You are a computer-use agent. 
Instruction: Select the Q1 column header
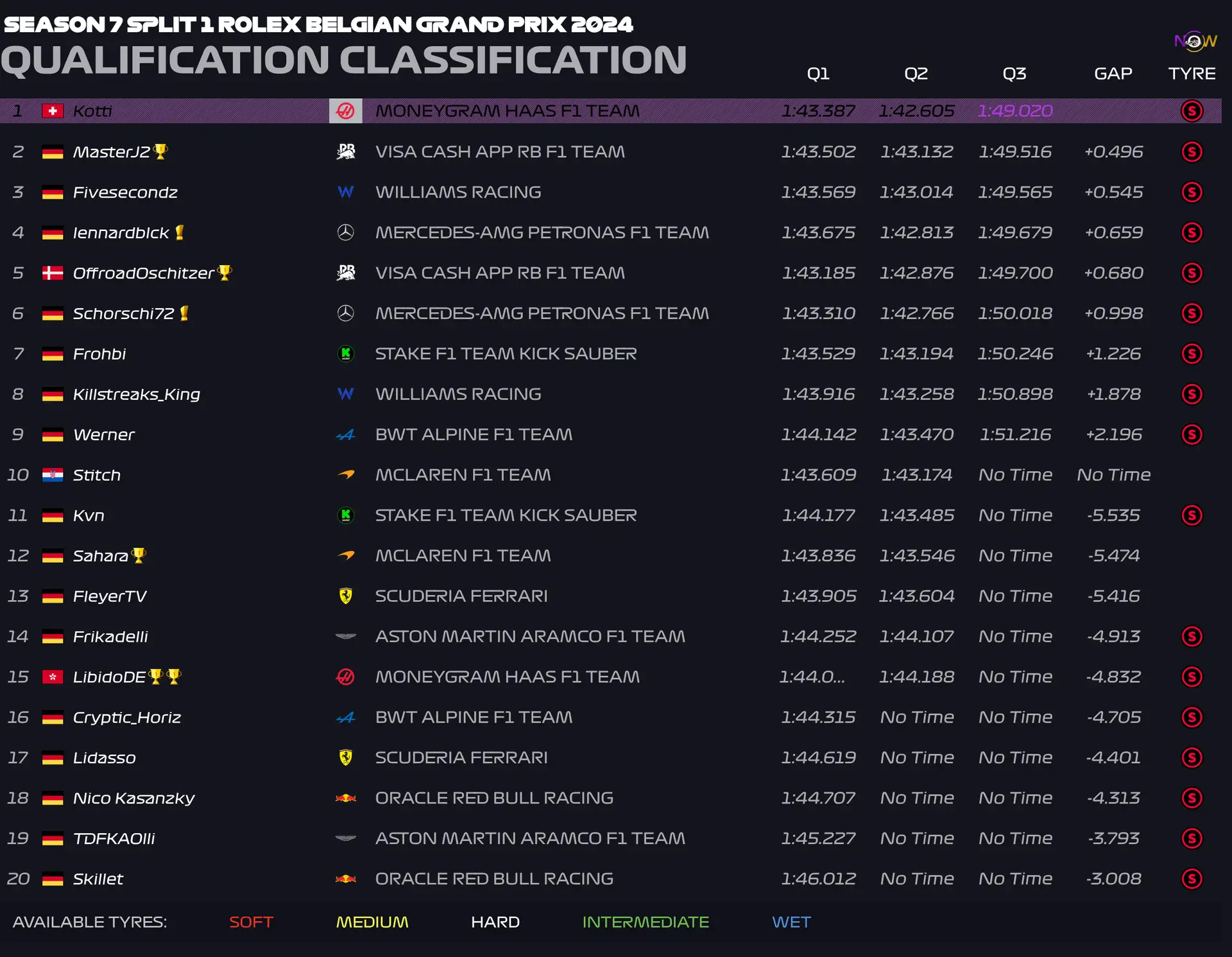pyautogui.click(x=817, y=74)
